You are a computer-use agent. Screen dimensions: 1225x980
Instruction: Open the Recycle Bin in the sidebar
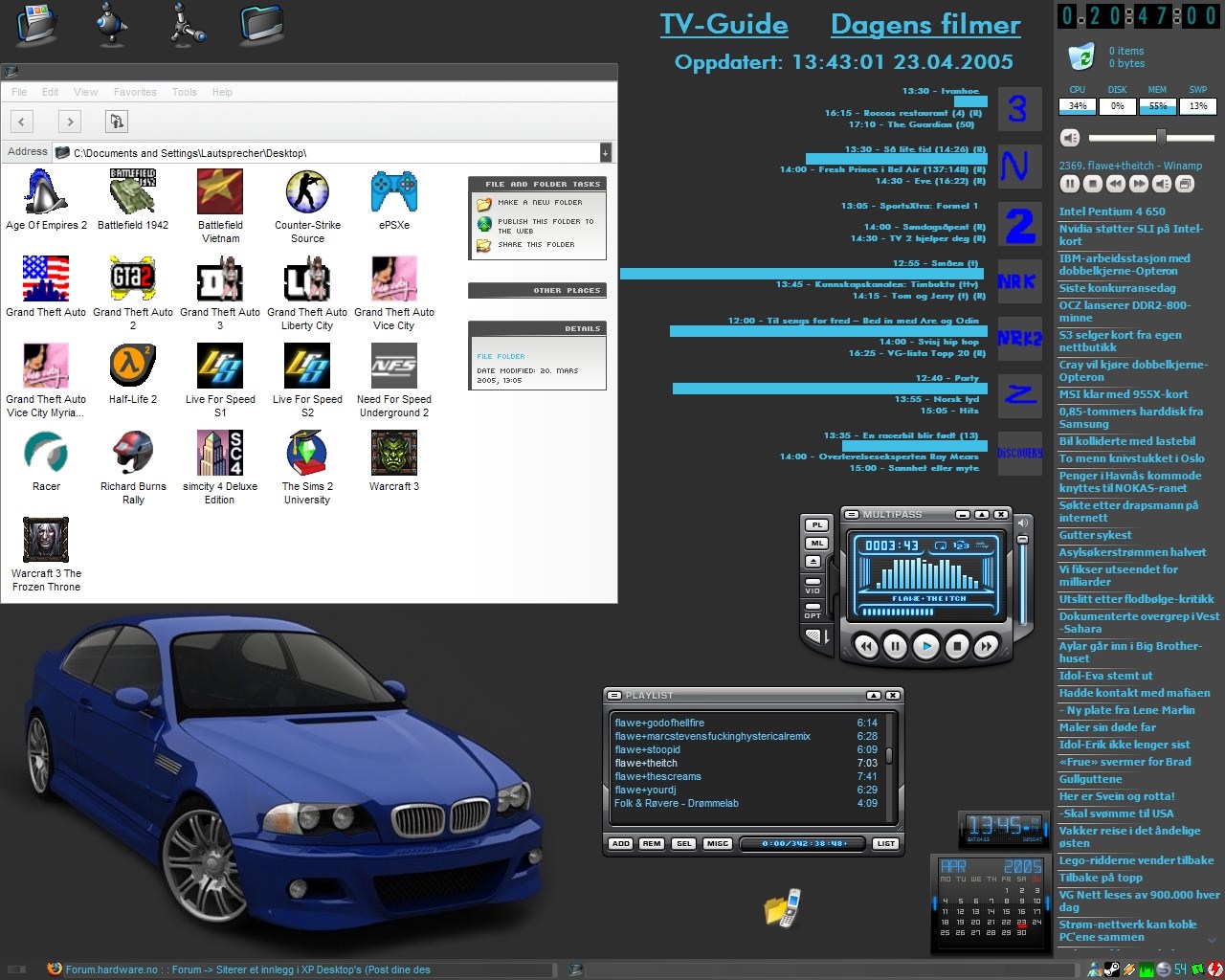(x=1080, y=56)
